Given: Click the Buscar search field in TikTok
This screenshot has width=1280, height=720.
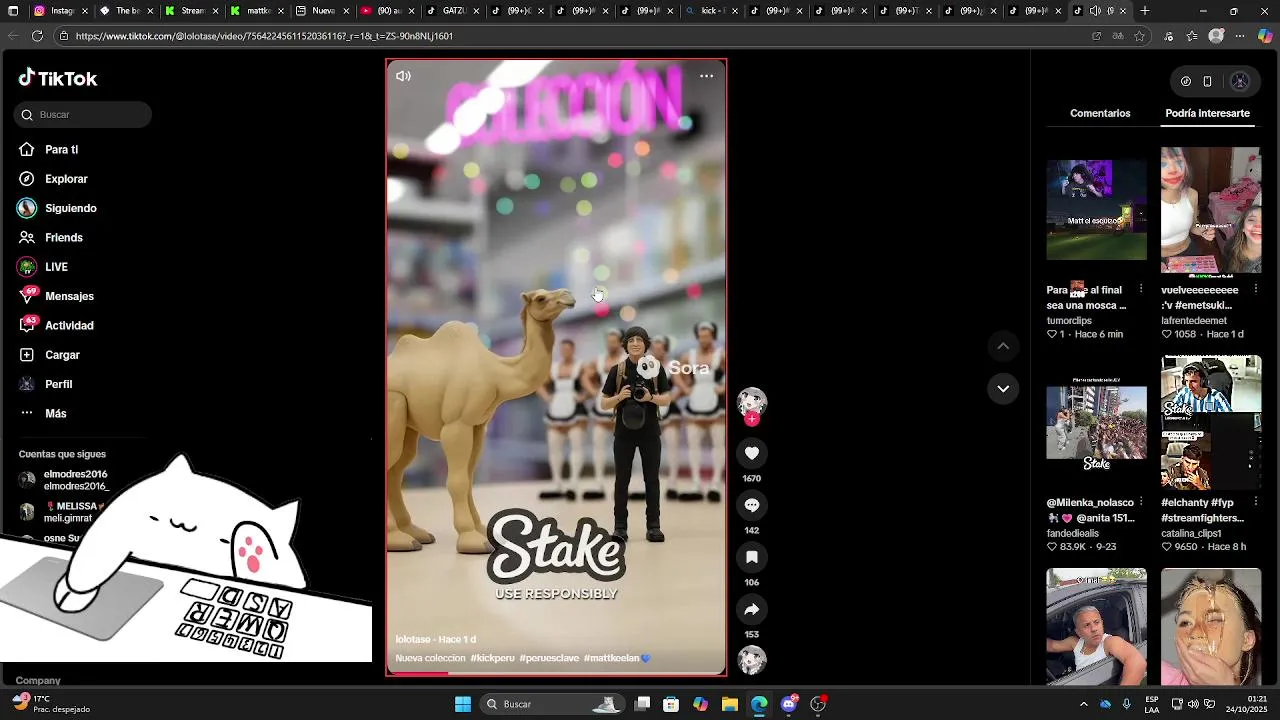Looking at the screenshot, I should [x=83, y=115].
